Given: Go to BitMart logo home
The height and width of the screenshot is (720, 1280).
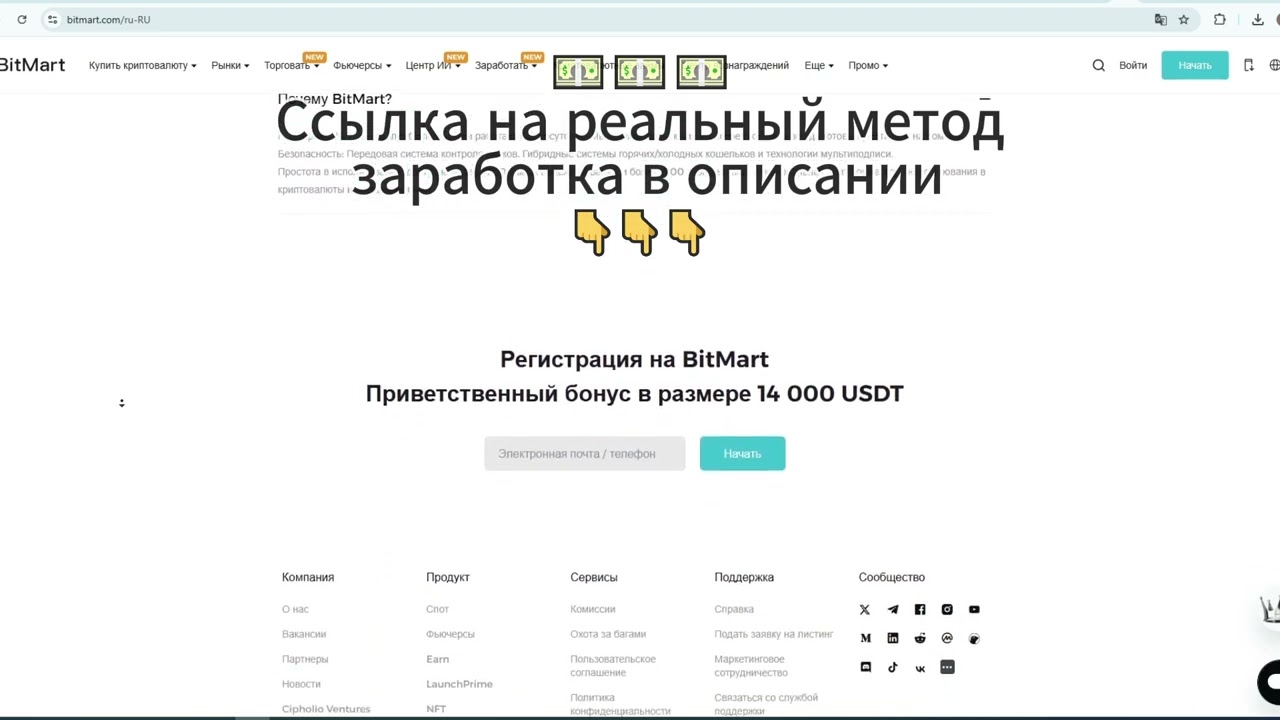Looking at the screenshot, I should [32, 65].
